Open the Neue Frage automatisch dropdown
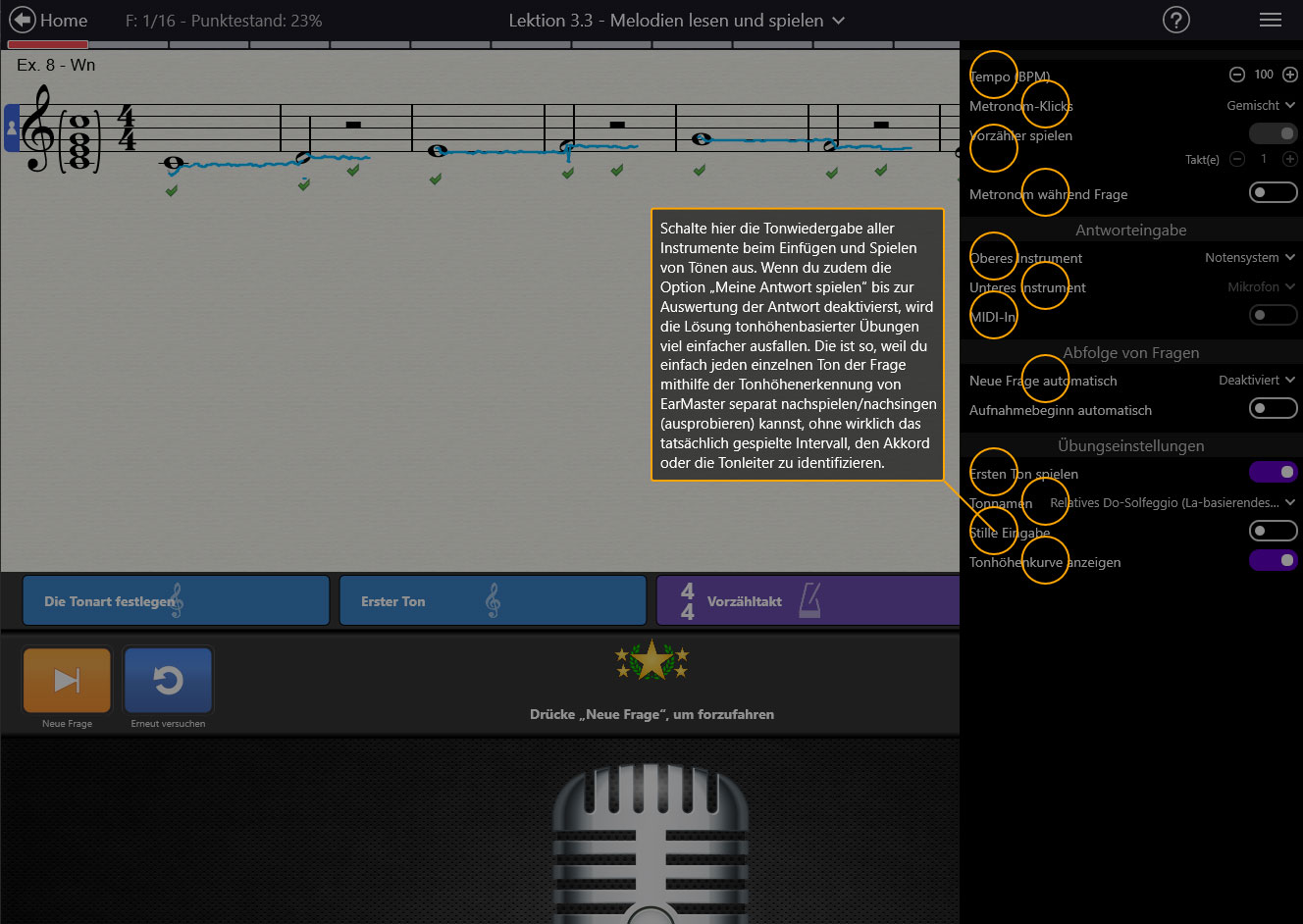 tap(1256, 381)
